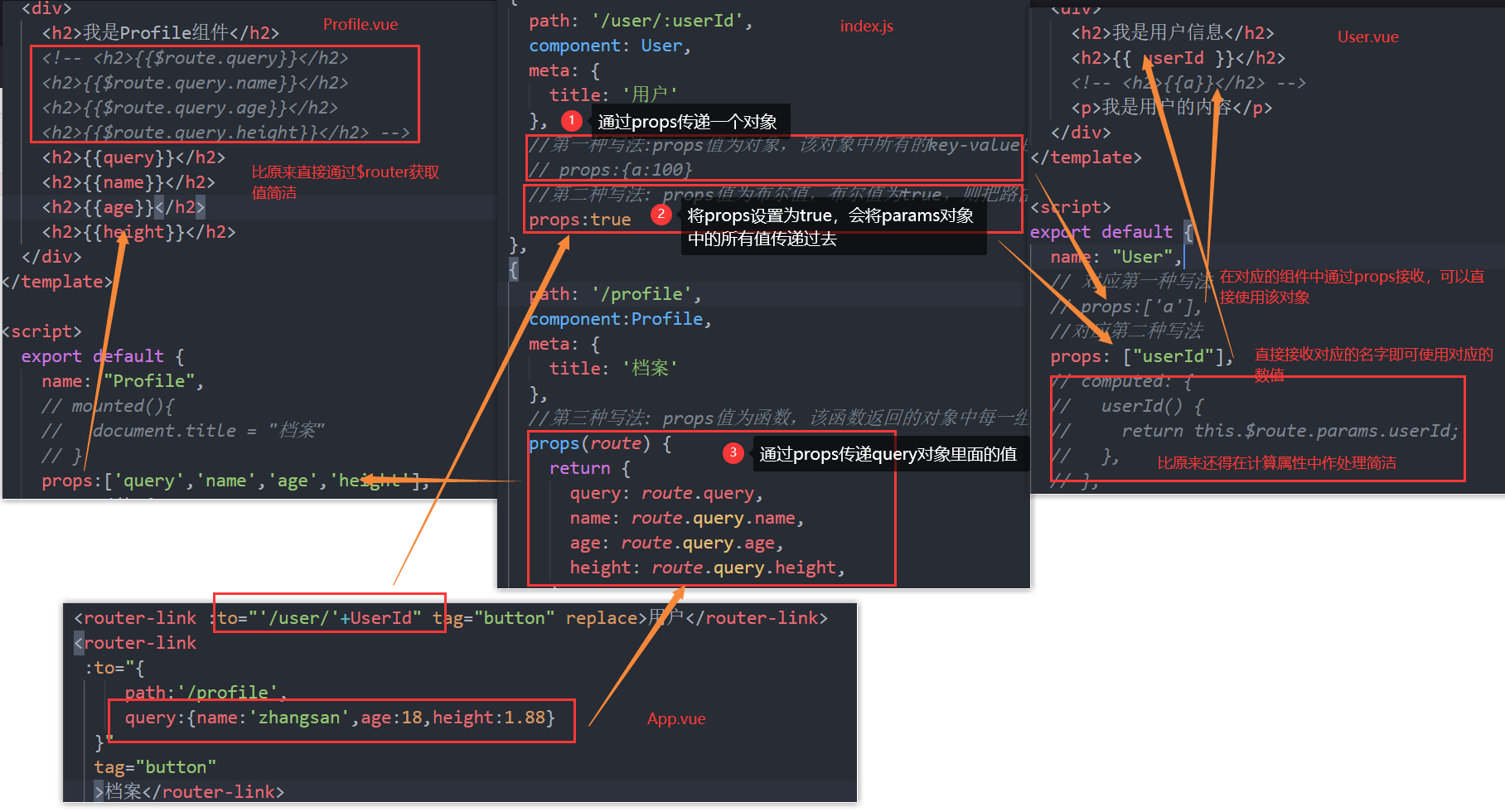Click the '{{$route.query.age}}' commented h2 line
Image resolution: width=1505 pixels, height=812 pixels.
(190, 108)
